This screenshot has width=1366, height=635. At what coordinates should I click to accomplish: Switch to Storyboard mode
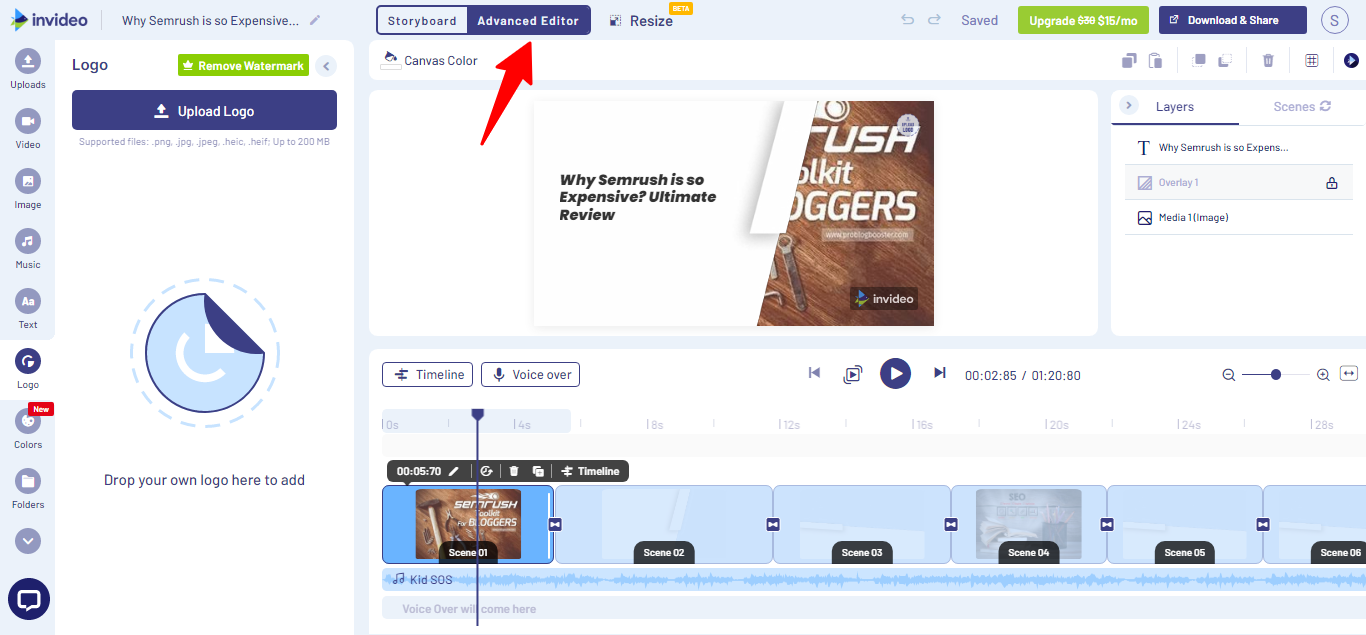pos(422,20)
